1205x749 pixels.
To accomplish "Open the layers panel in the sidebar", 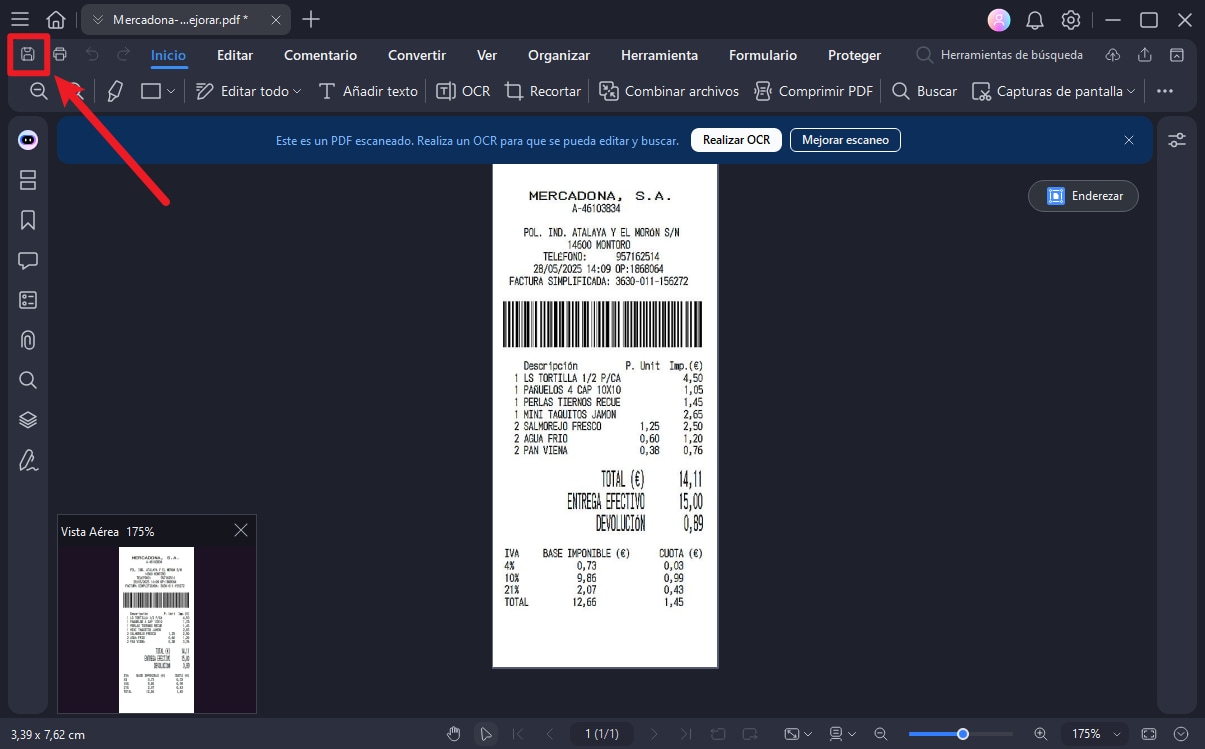I will point(28,420).
